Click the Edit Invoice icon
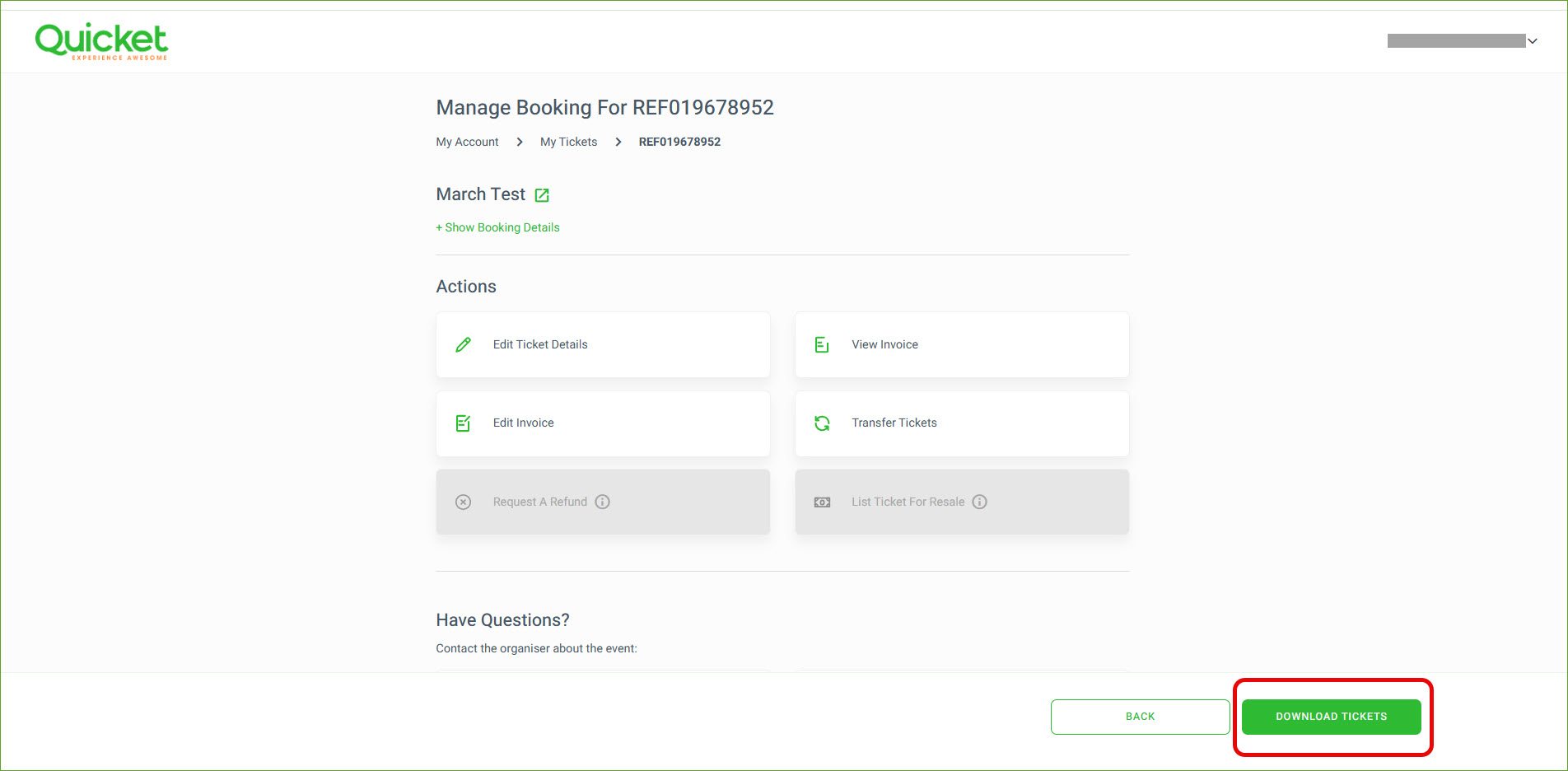 pos(463,423)
